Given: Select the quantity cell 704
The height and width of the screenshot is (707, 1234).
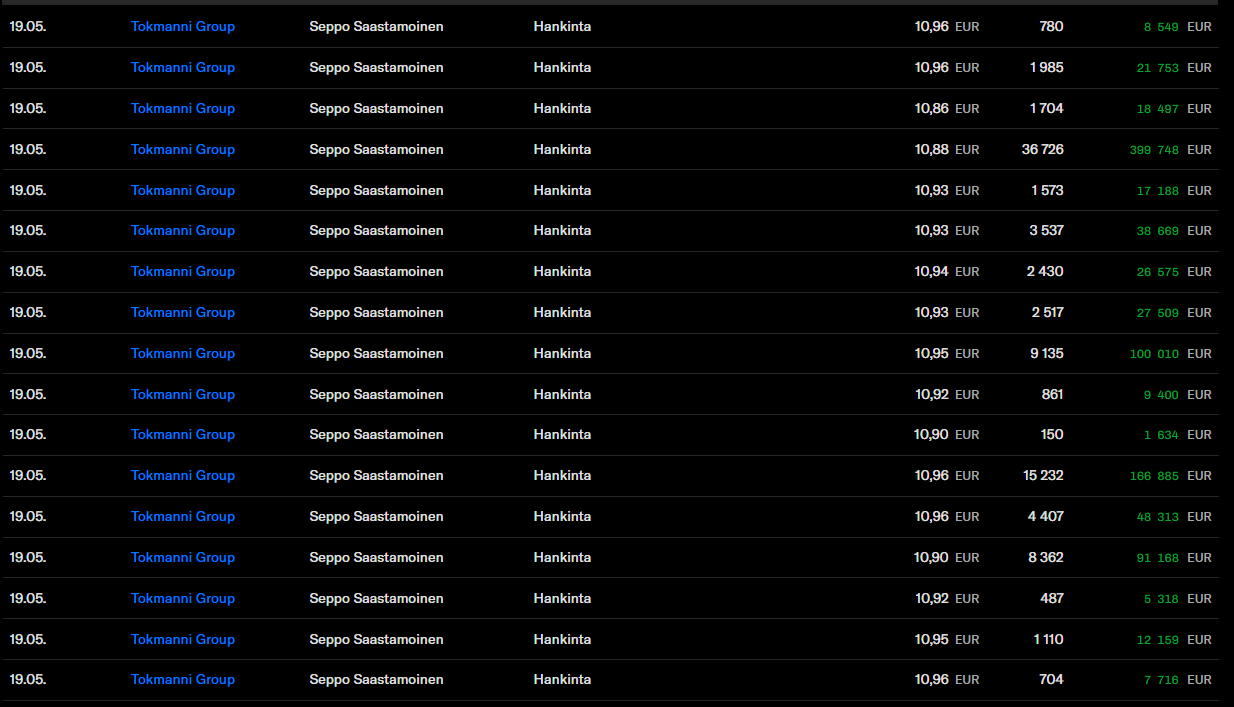Looking at the screenshot, I should click(1052, 680).
